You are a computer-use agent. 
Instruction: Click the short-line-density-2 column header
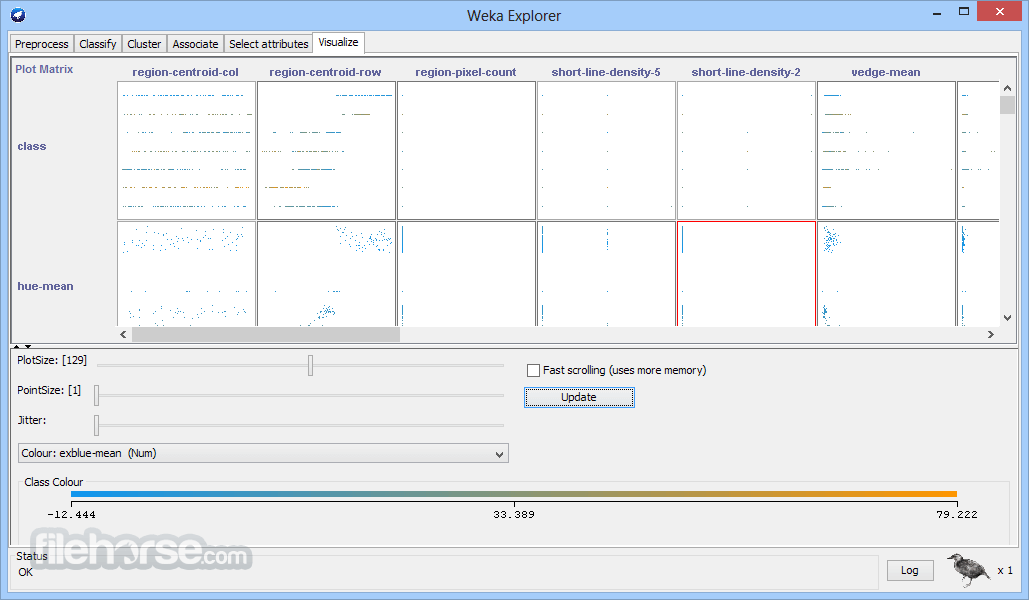[x=746, y=72]
